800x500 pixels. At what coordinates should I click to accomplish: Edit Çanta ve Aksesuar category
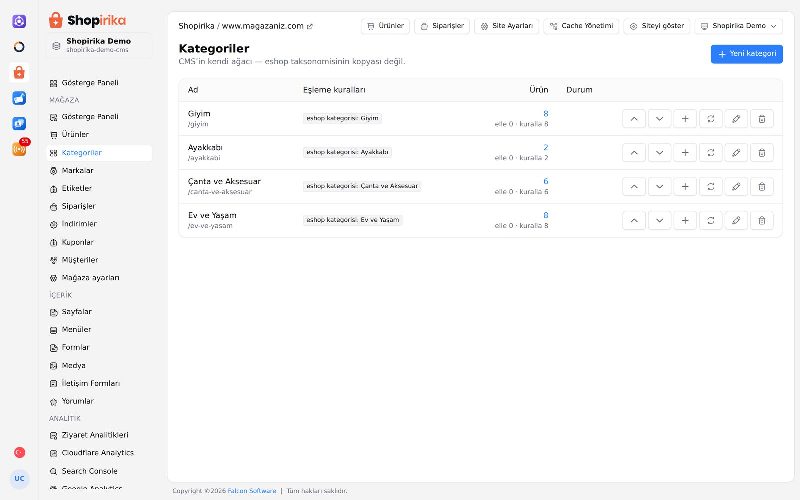tap(736, 187)
